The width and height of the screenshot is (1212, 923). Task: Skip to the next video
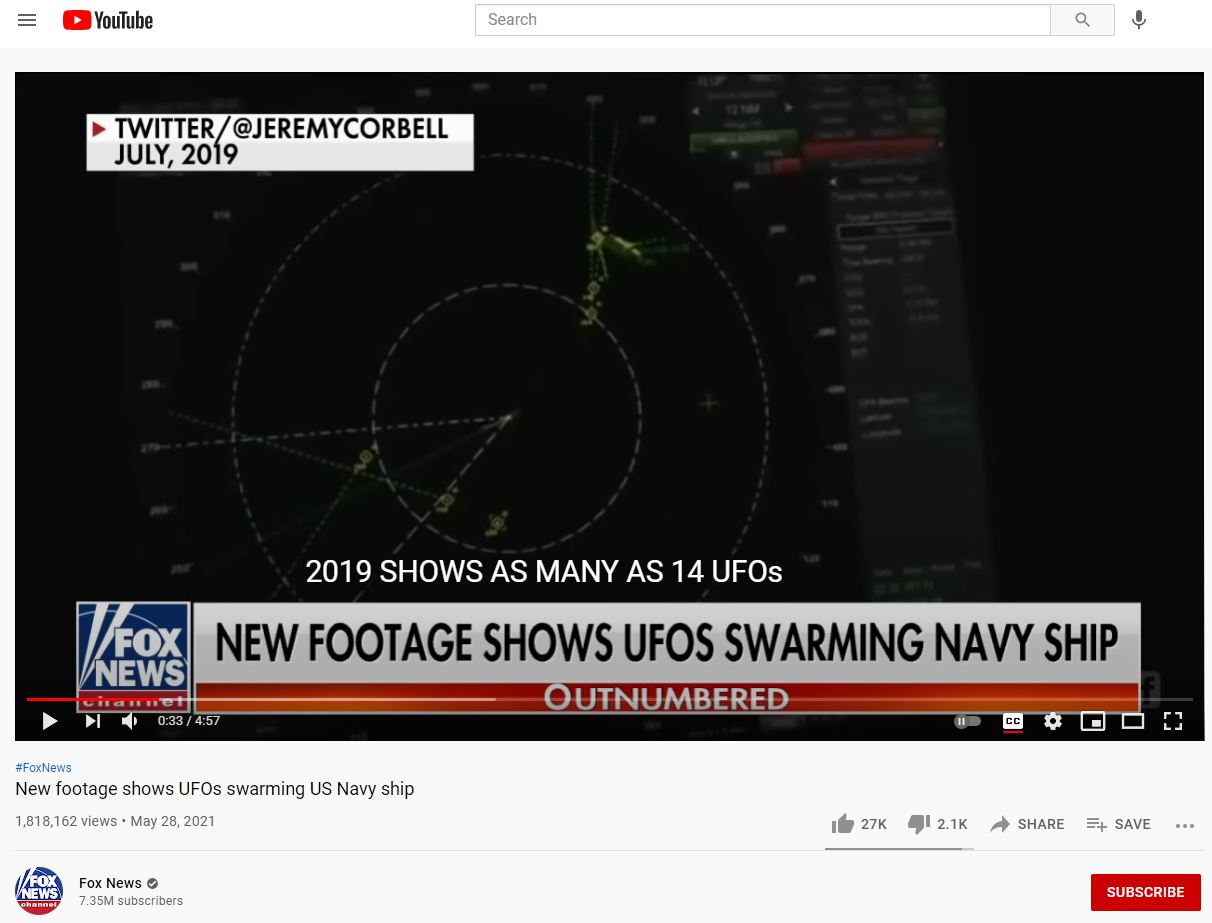click(92, 720)
